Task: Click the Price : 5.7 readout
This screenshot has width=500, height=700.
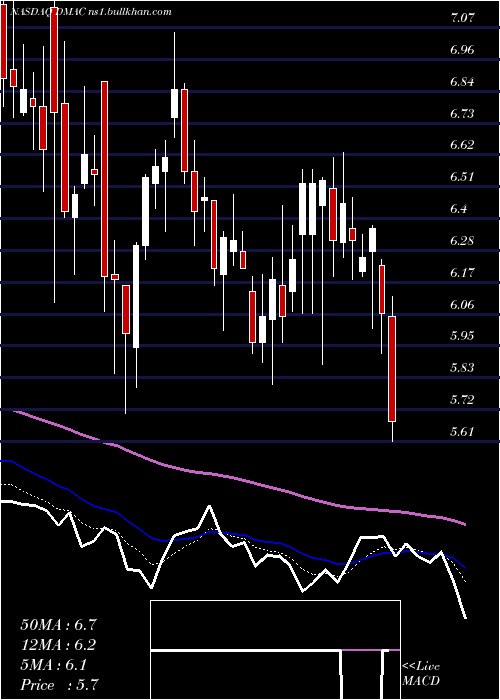Action: point(59,685)
